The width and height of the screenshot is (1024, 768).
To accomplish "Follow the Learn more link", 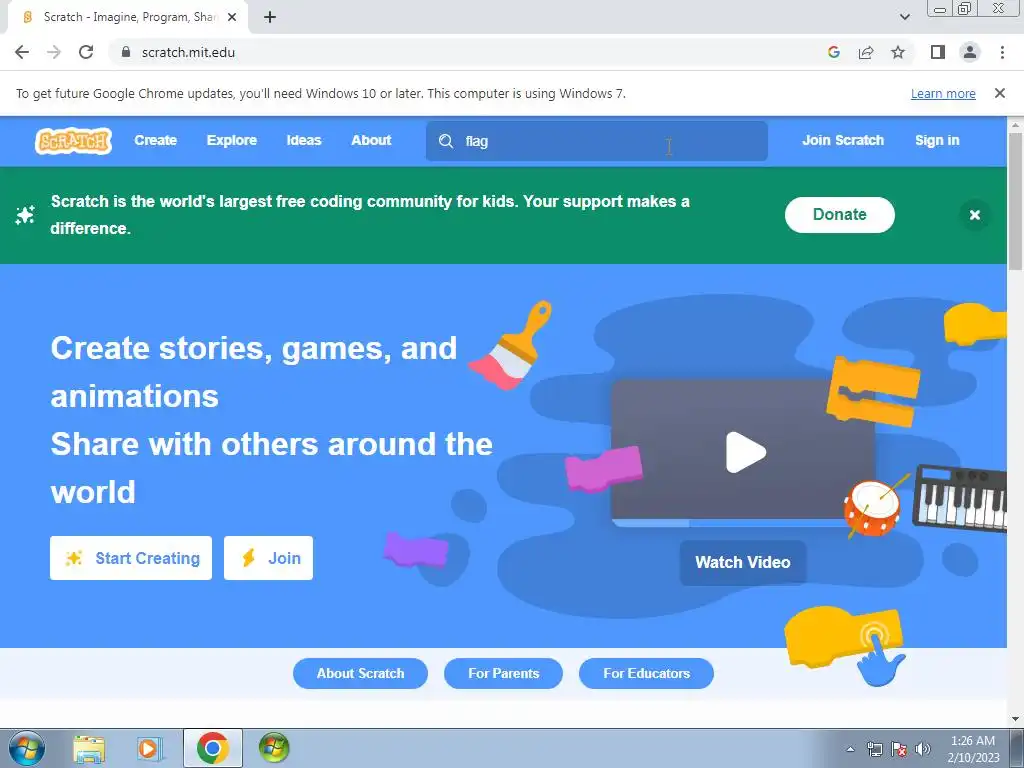I will click(x=943, y=93).
